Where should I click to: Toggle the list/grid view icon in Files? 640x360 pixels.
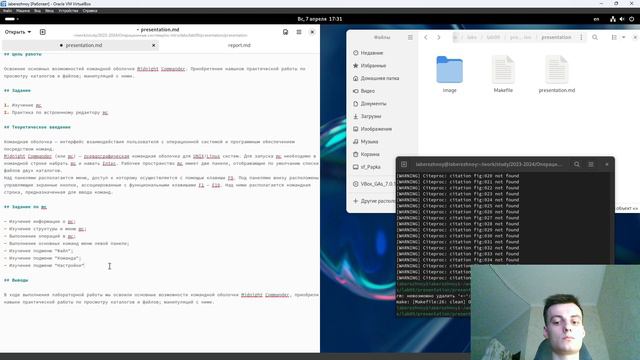[614, 37]
